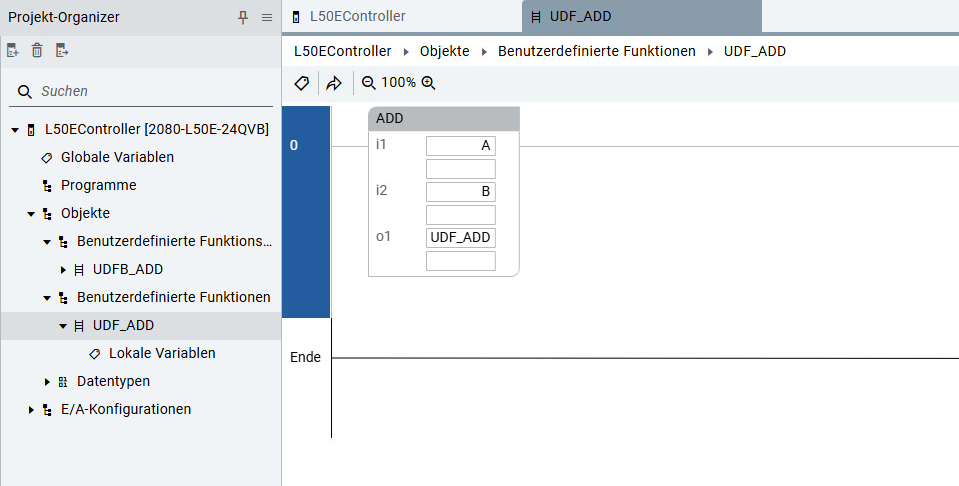Click ladder icon beside UDF_ADD in tree
The height and width of the screenshot is (486, 959).
click(x=79, y=326)
